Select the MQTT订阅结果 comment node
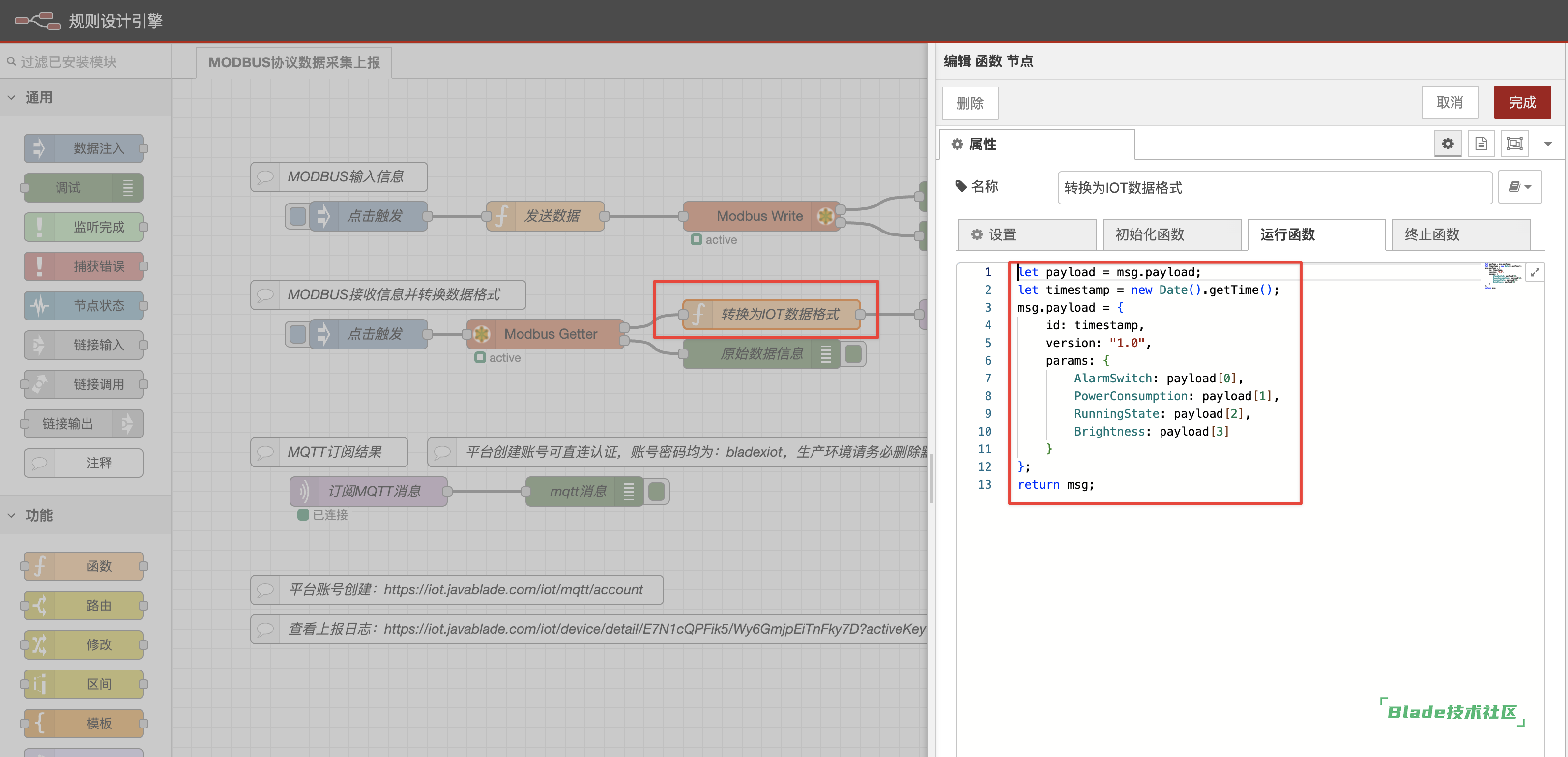Screen dimensions: 1568x757 329,452
